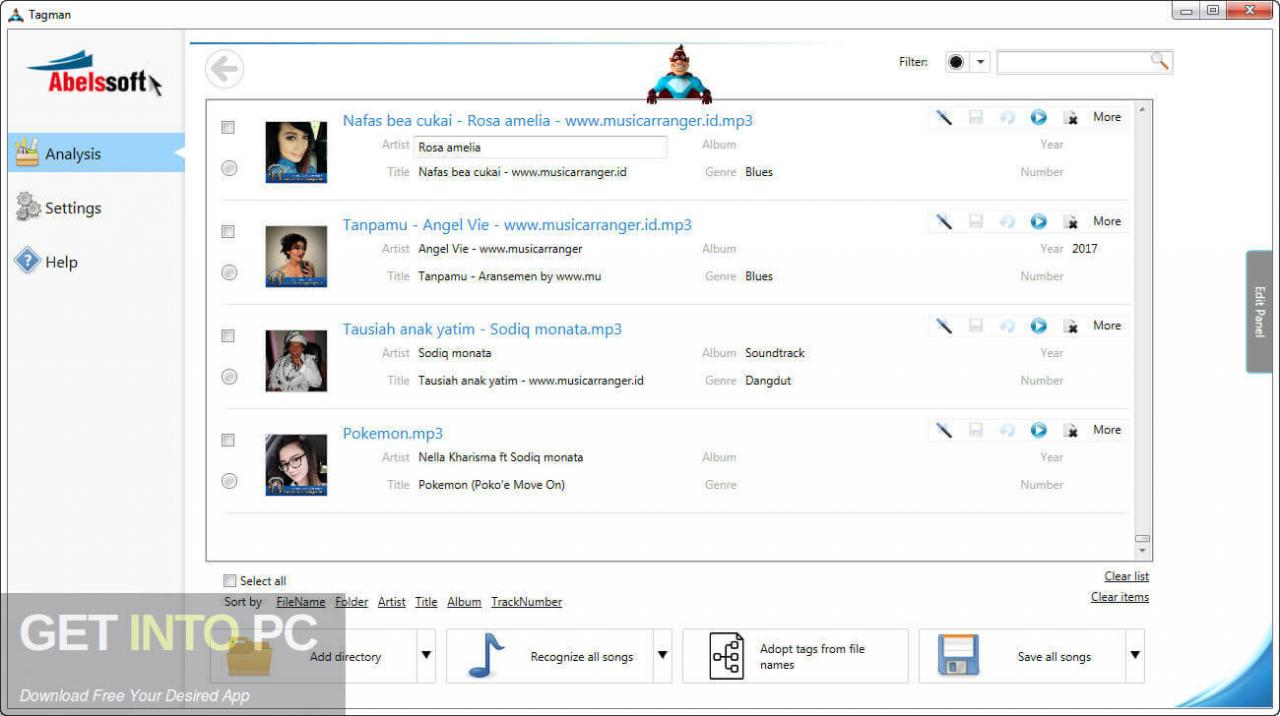Click Save all songs button
Viewport: 1280px width, 716px height.
pyautogui.click(x=1022, y=656)
